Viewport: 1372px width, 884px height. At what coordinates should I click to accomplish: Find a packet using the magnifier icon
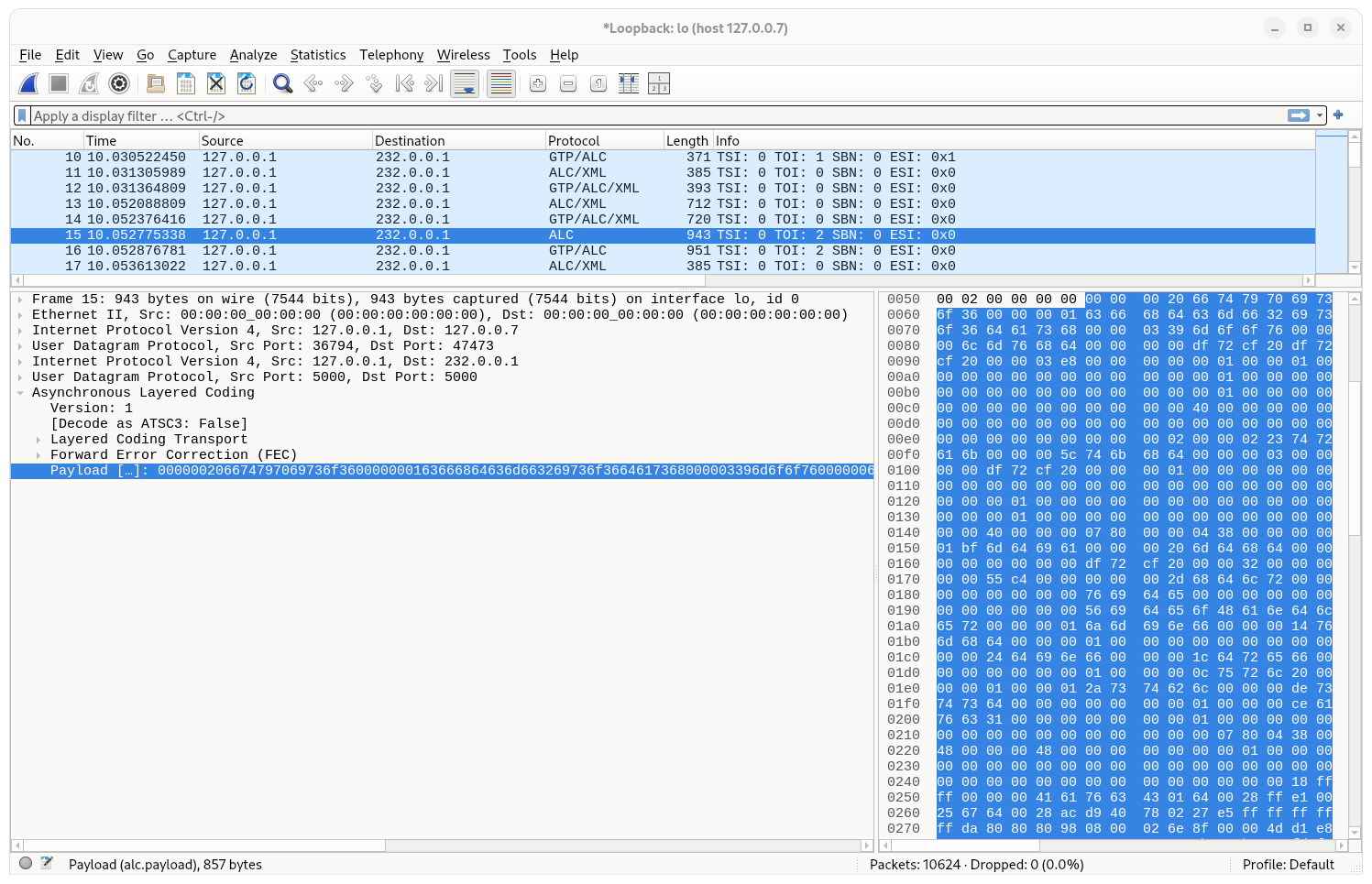(282, 83)
